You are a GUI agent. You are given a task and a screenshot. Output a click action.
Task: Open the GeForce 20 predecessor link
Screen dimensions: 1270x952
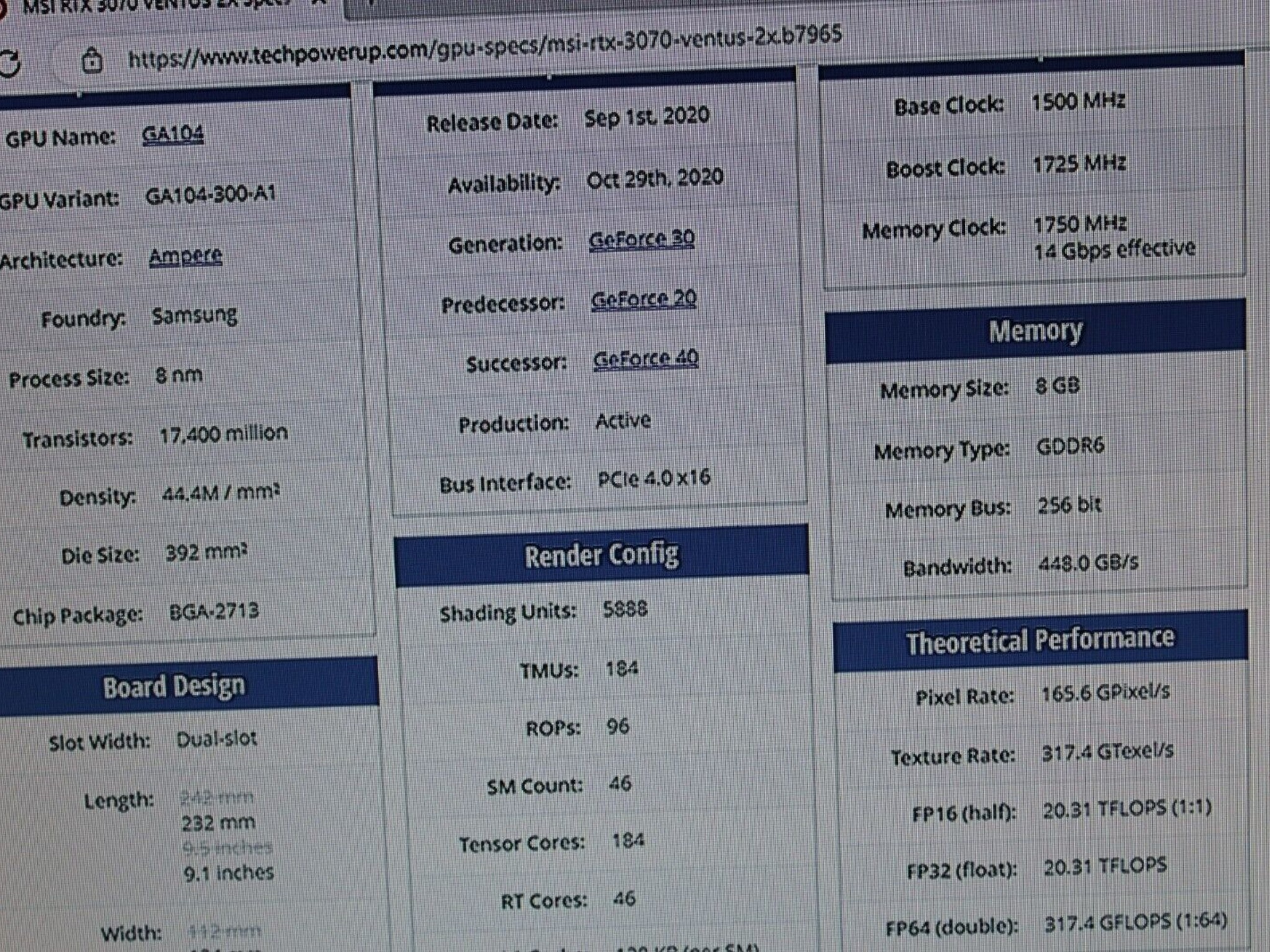[644, 300]
